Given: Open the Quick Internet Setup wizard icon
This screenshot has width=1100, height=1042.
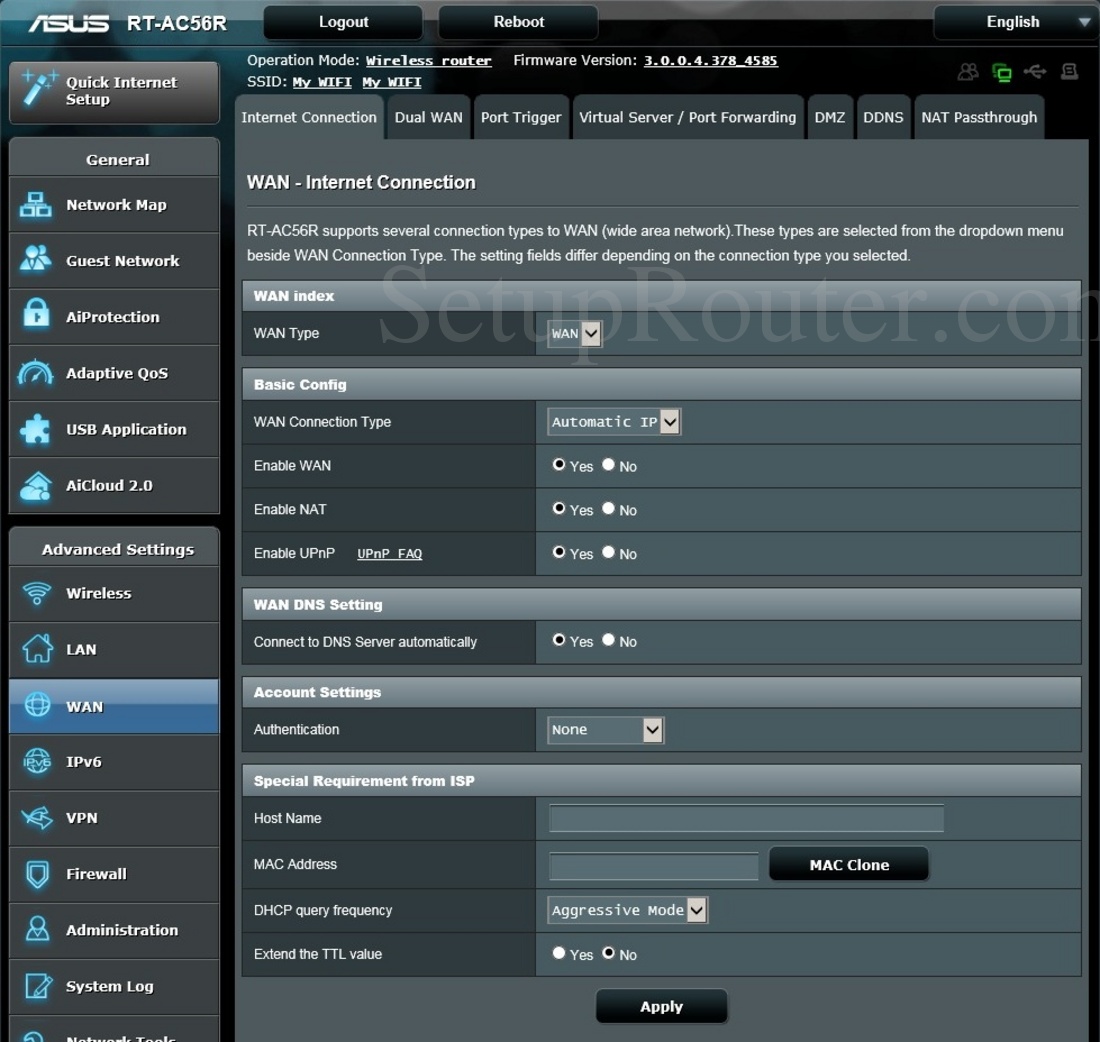Looking at the screenshot, I should pyautogui.click(x=36, y=90).
